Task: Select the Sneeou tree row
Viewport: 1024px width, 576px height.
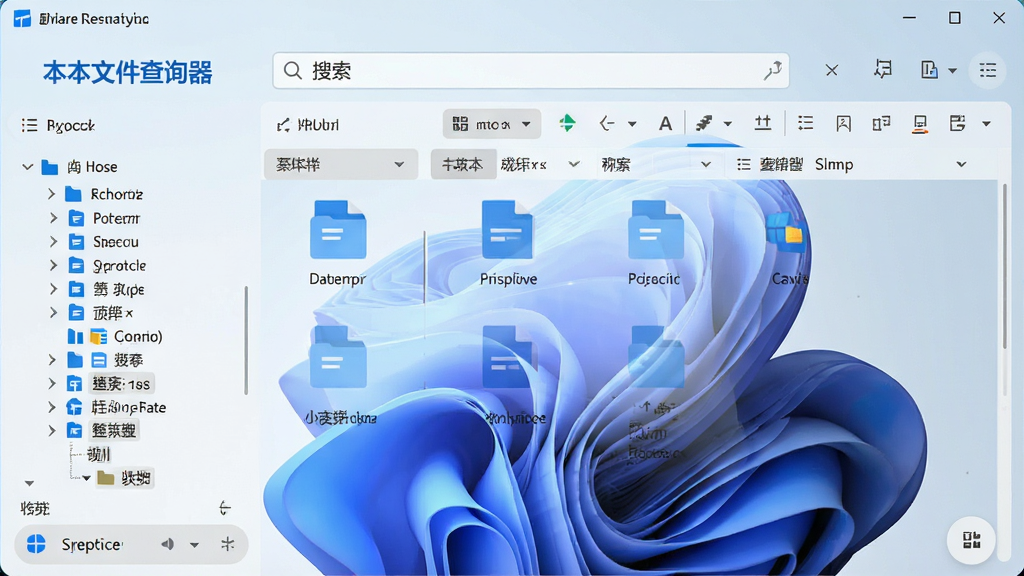Action: [x=115, y=242]
